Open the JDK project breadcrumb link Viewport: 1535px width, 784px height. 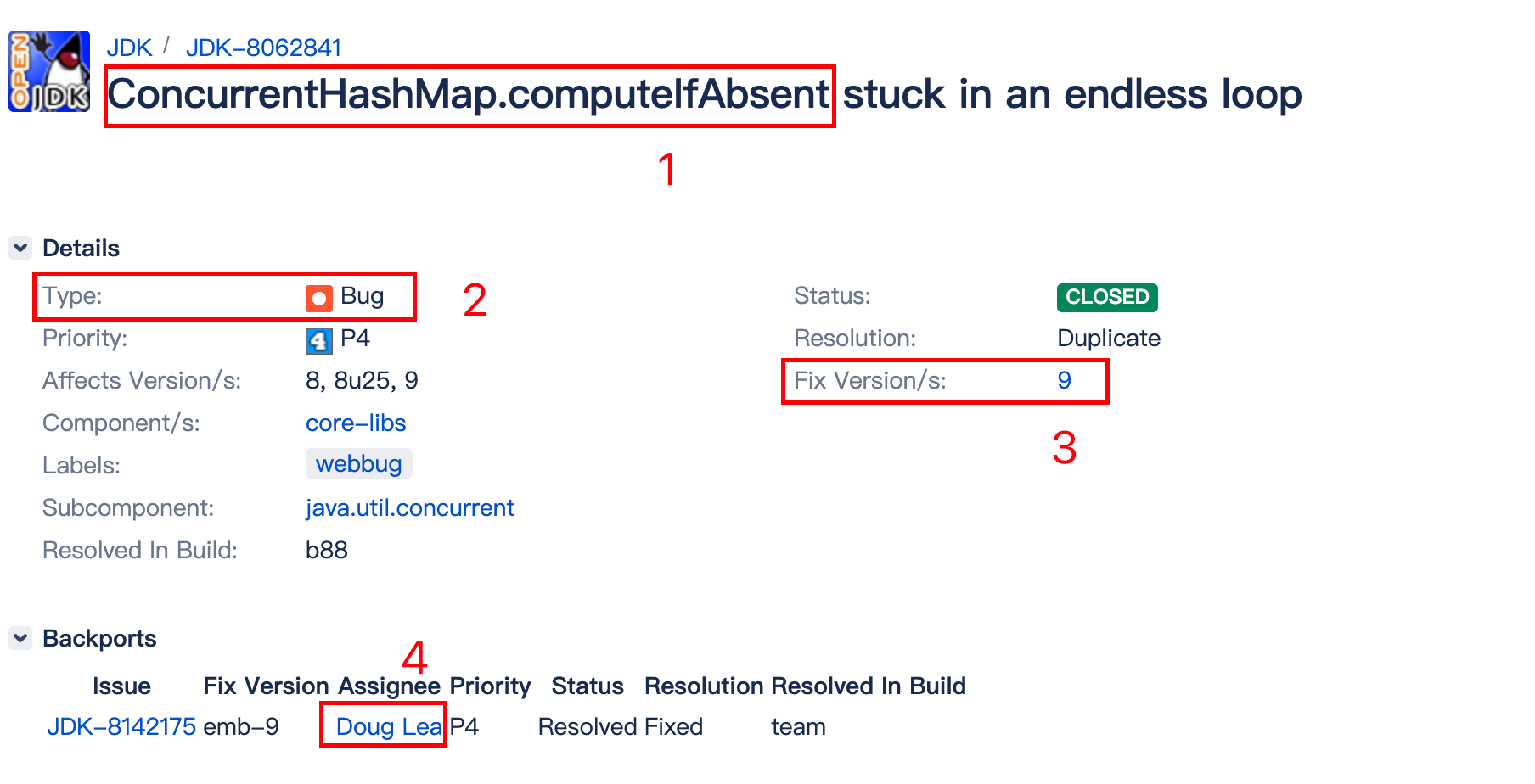[129, 48]
